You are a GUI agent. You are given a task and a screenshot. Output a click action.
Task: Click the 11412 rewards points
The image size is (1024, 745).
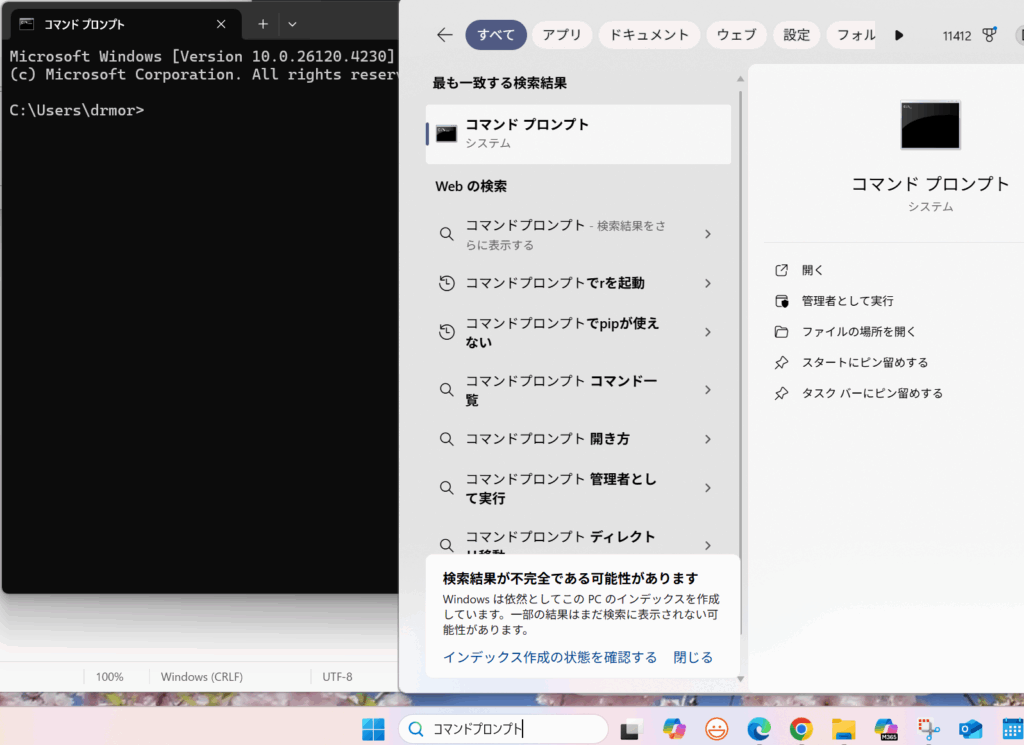(x=956, y=36)
